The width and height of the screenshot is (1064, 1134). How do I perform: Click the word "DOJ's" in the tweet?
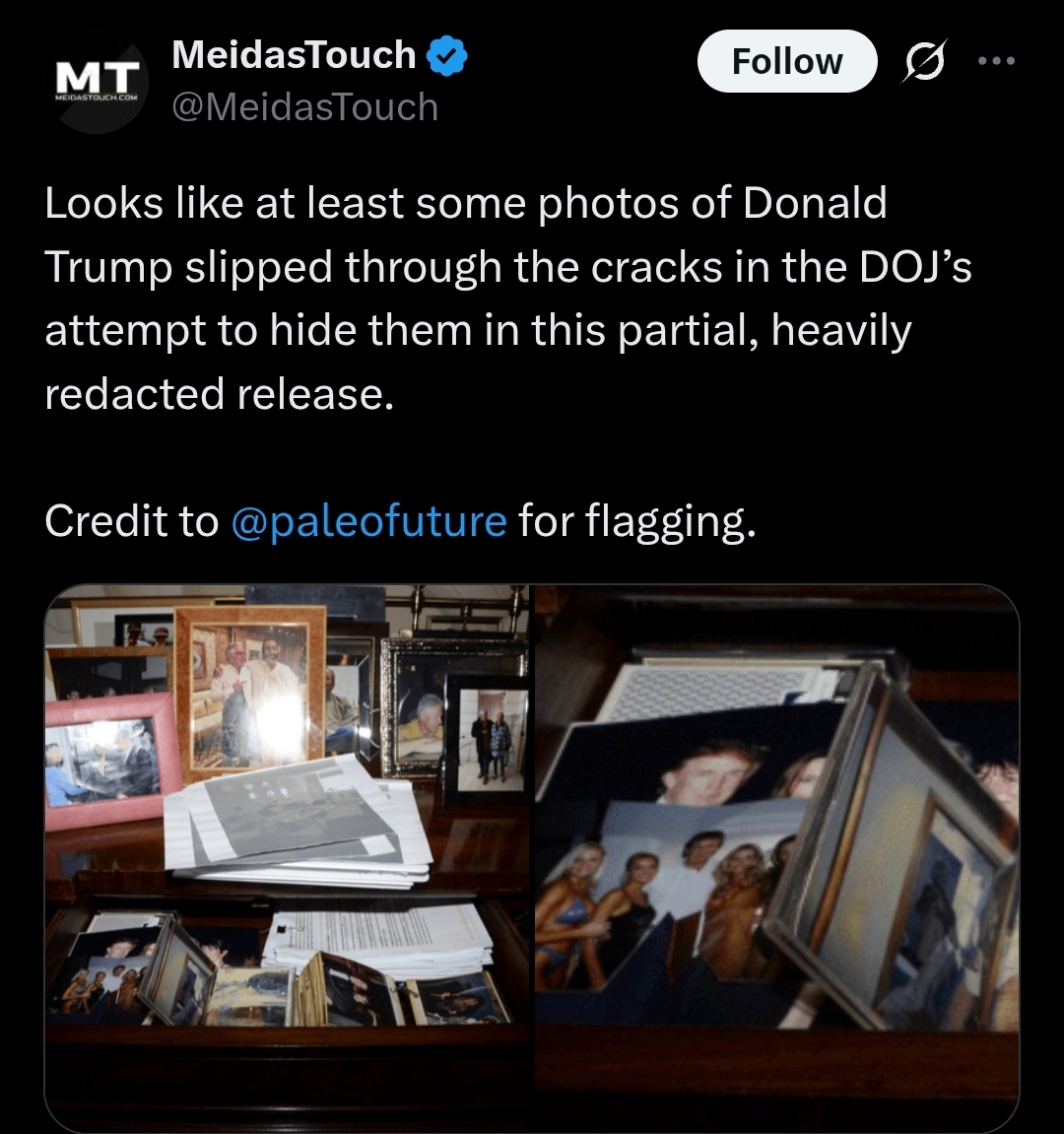coord(915,267)
